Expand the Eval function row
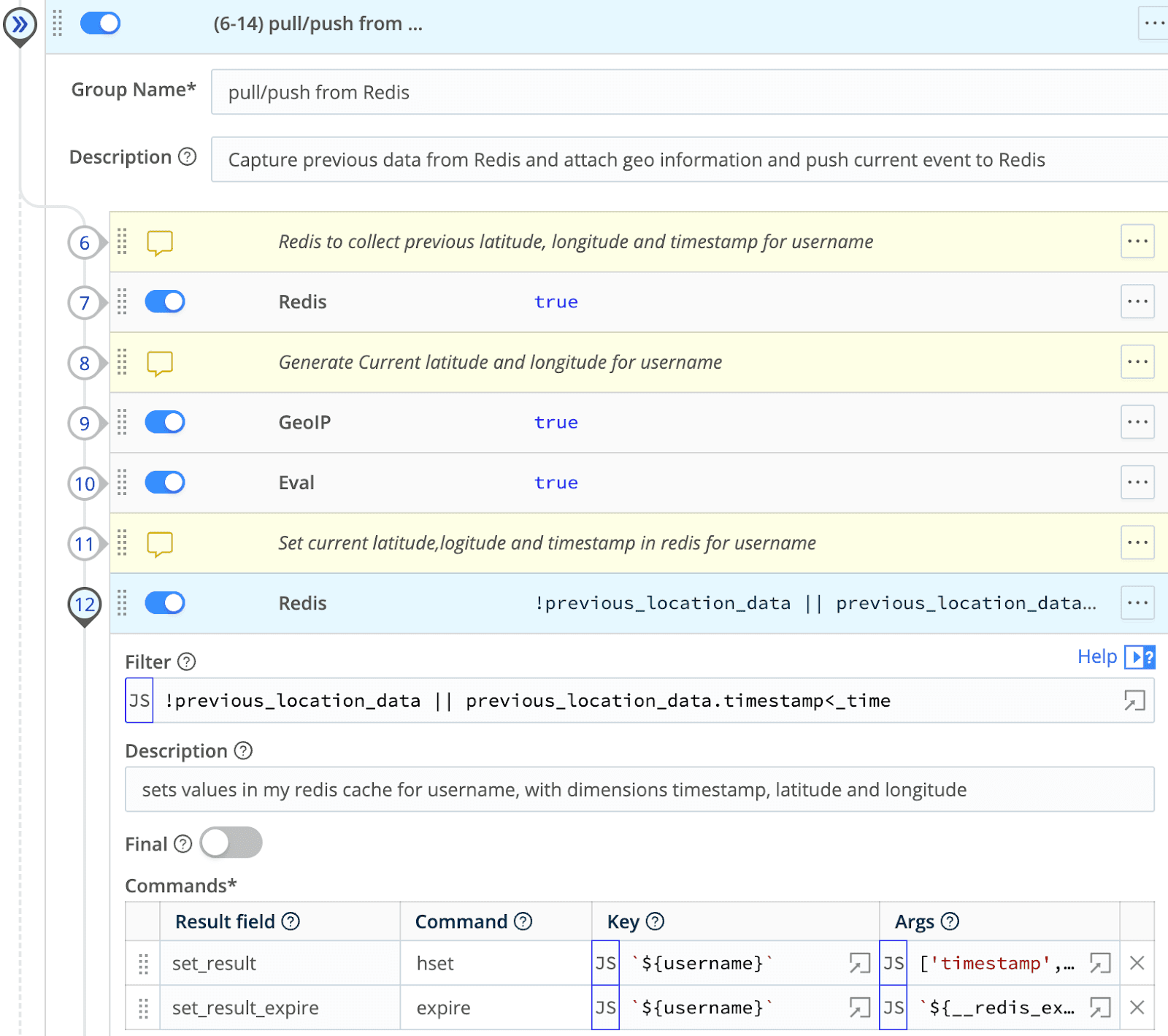This screenshot has height=1036, width=1168. 296,483
